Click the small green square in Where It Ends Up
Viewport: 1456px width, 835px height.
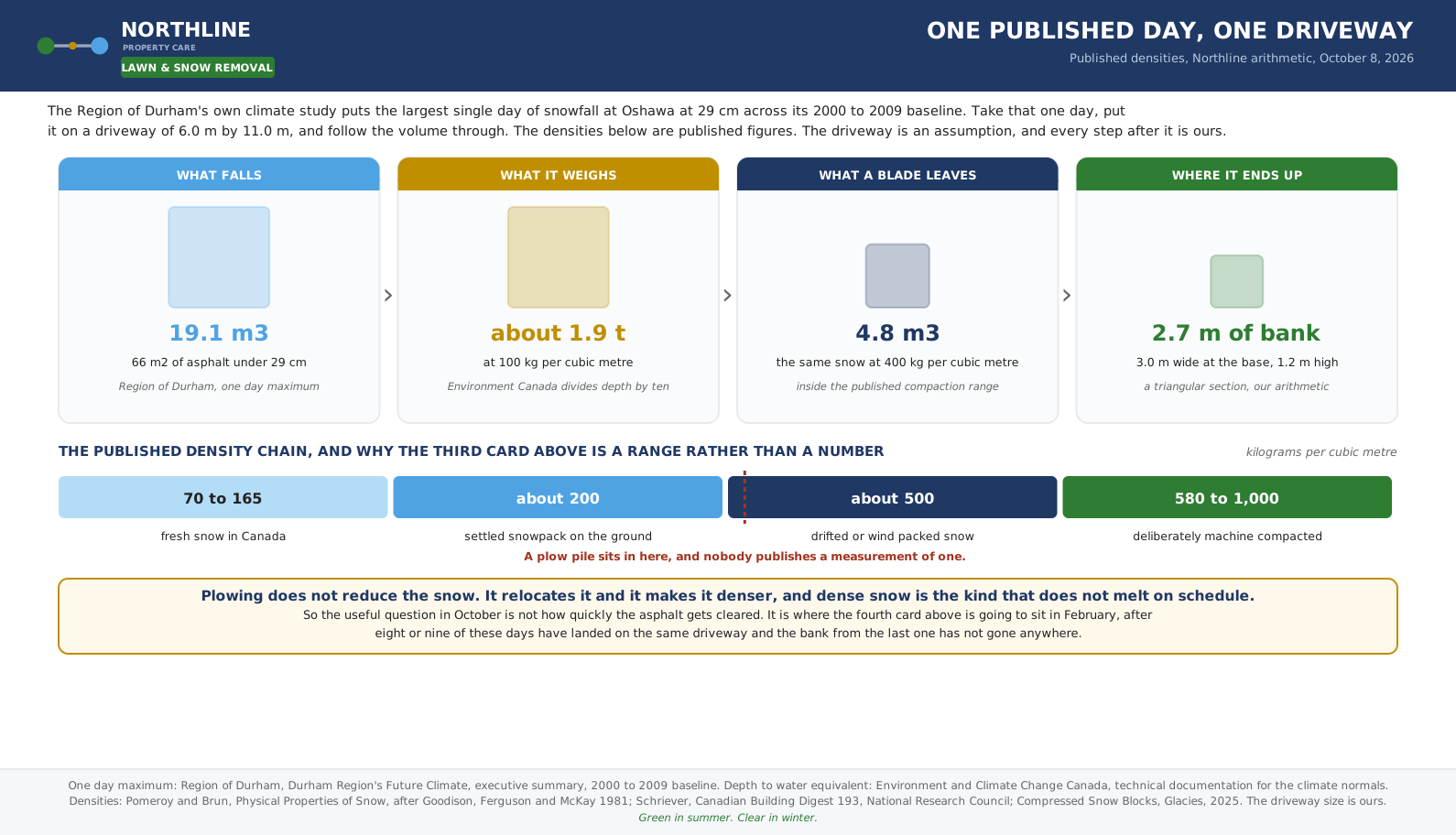(1237, 281)
